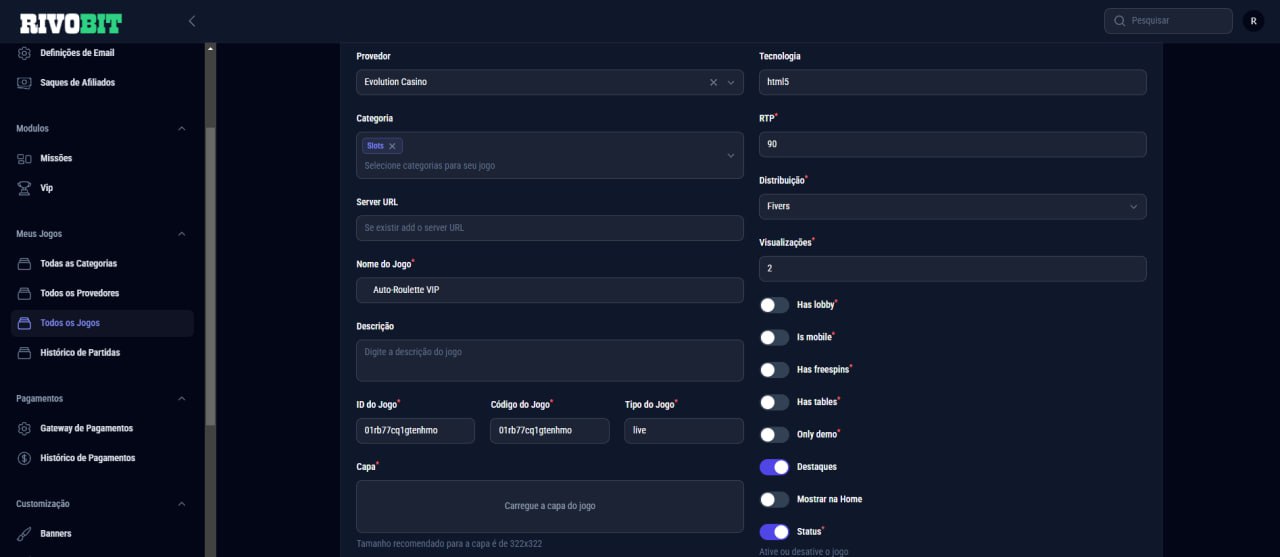Screen dimensions: 1280x557
Task: Click the search magnifier icon
Action: pyautogui.click(x=1120, y=21)
